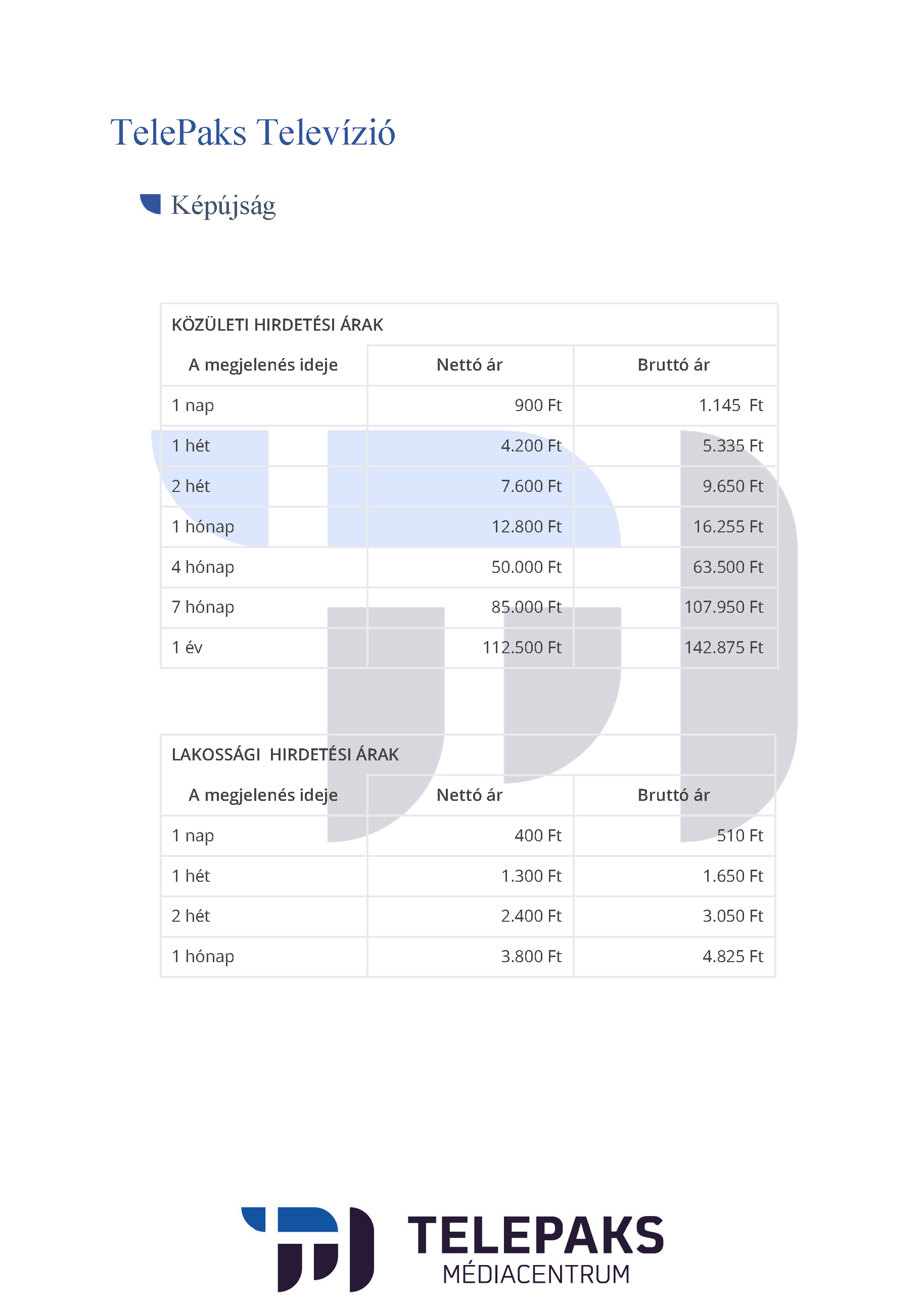Click the 4.825 Ft gross price cell

(732, 956)
